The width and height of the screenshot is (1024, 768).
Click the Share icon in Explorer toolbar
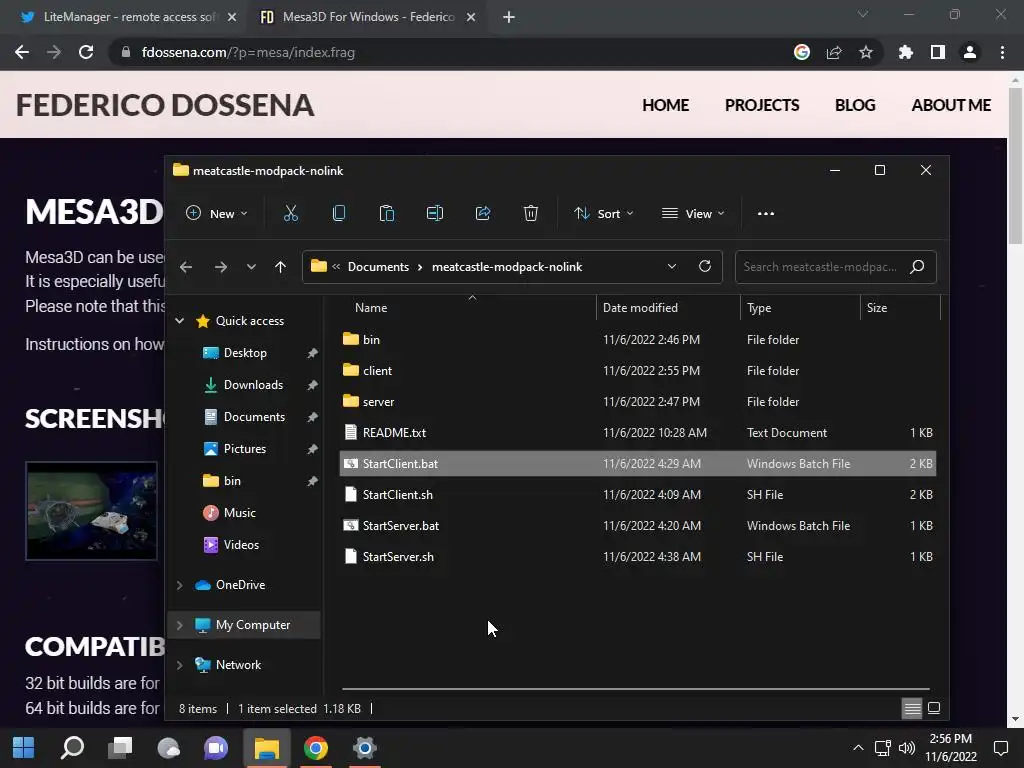[x=483, y=214]
